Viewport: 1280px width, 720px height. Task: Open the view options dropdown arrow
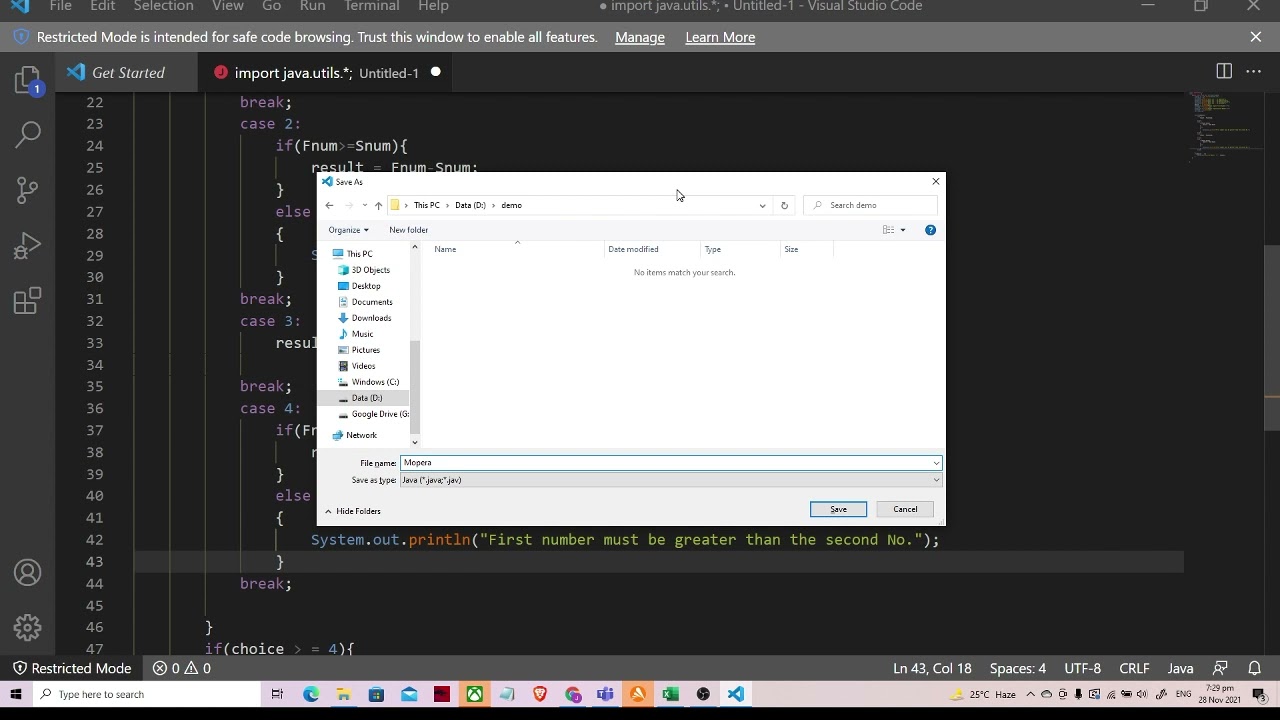pos(902,230)
